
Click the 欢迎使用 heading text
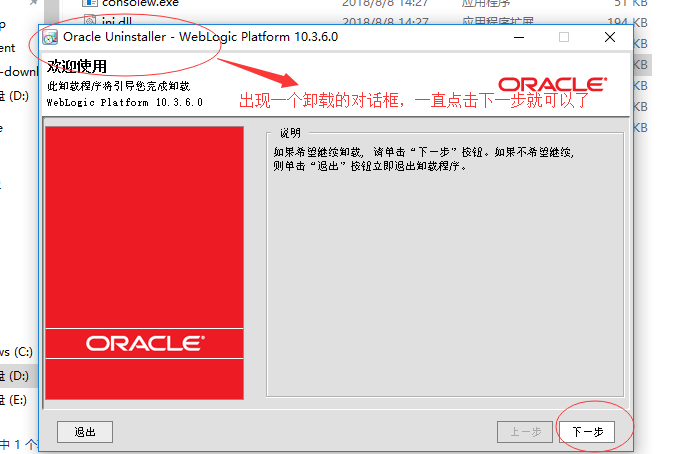(77, 66)
